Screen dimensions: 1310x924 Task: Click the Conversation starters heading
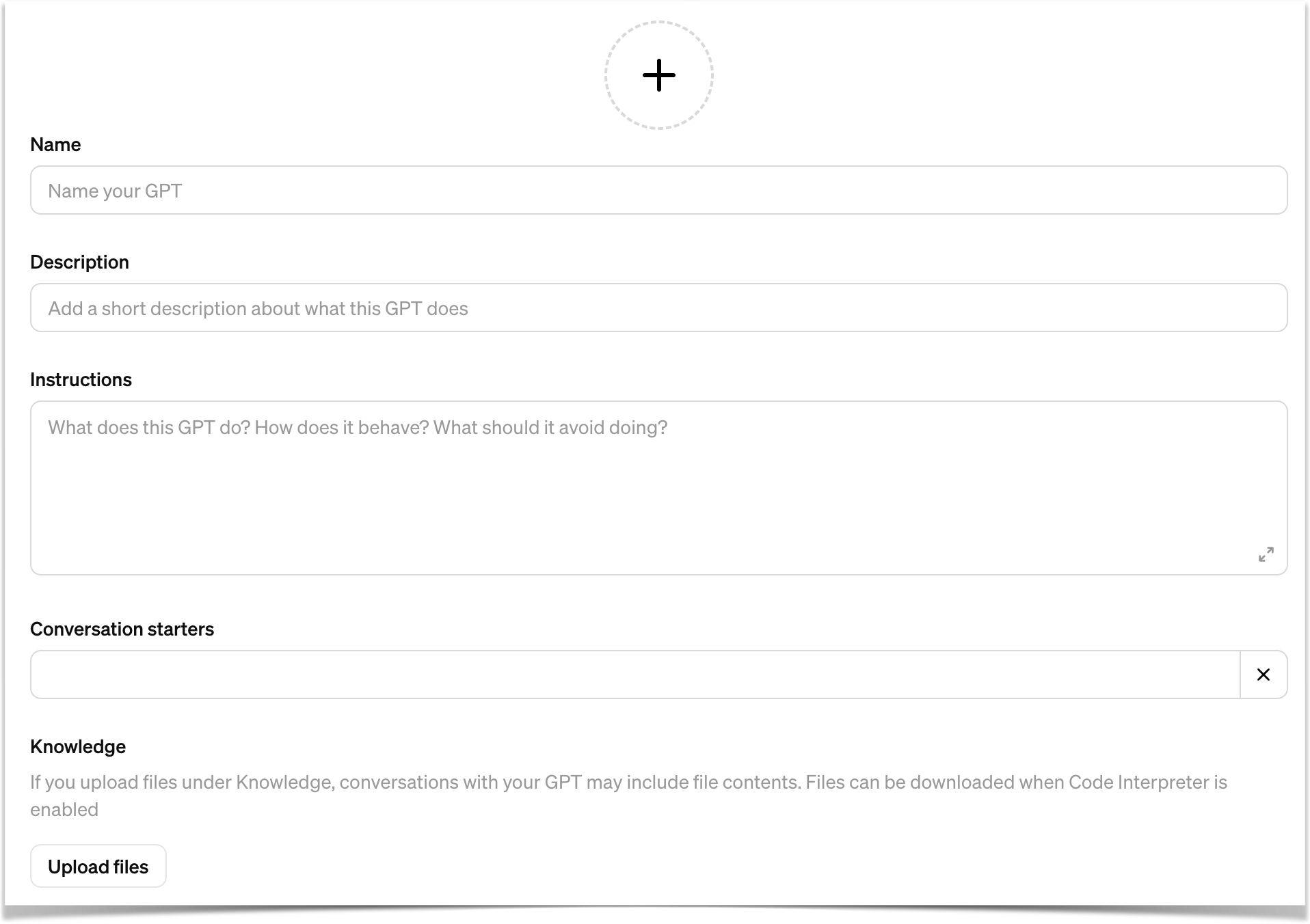(122, 629)
